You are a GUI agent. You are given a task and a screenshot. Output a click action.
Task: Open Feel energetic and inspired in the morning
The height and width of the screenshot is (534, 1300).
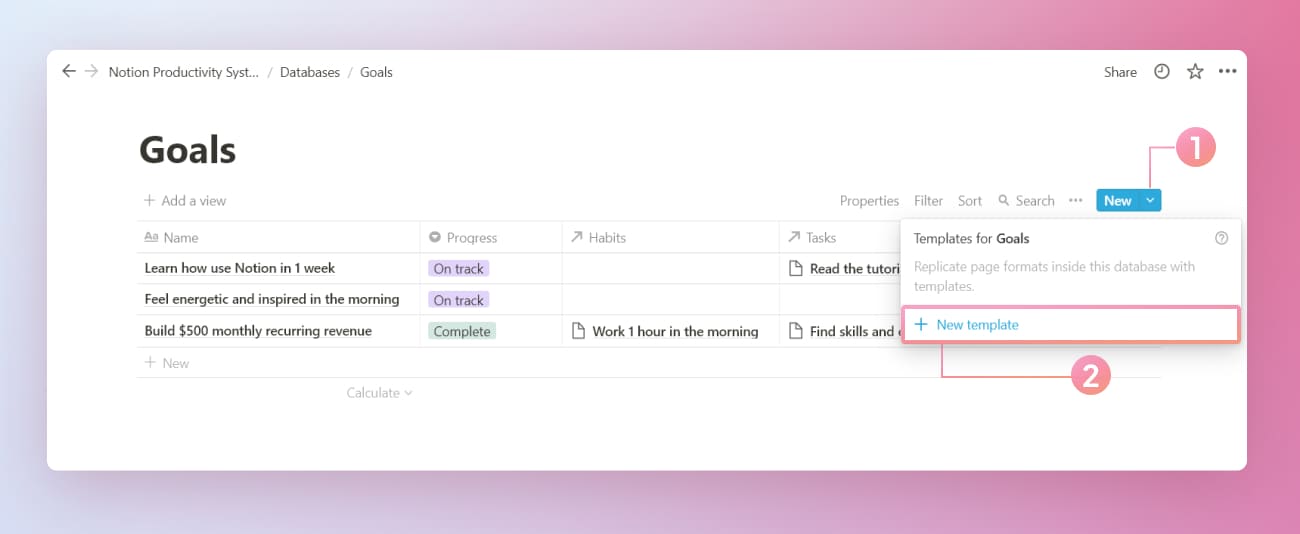[271, 299]
